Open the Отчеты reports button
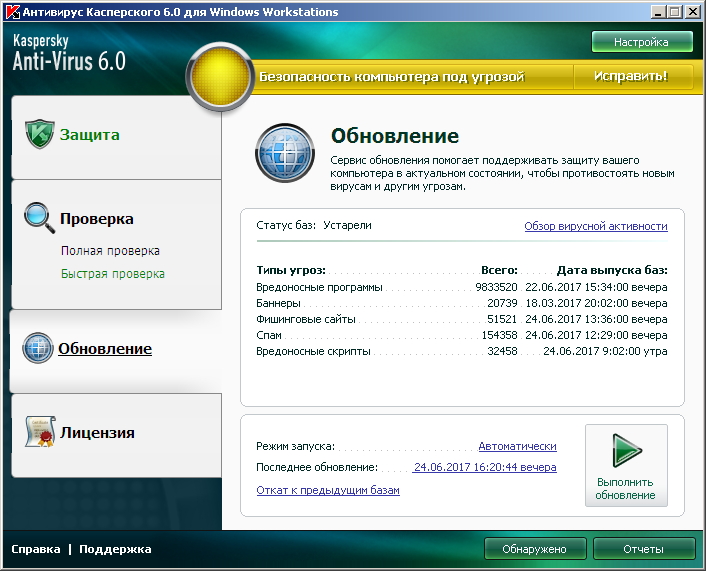This screenshot has width=706, height=571. (643, 549)
